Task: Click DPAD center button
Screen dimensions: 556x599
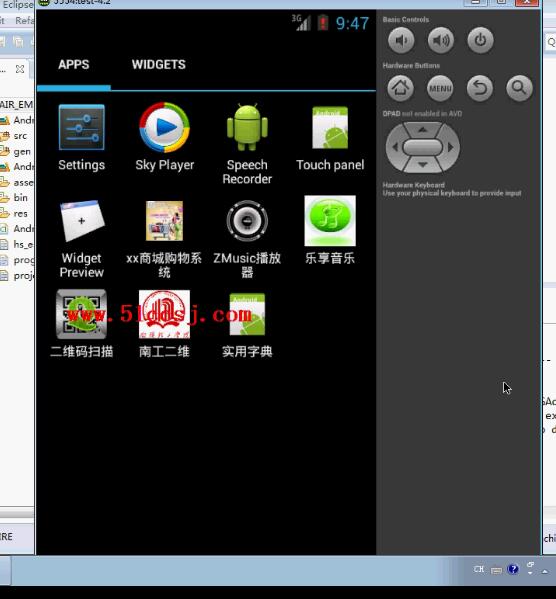Action: 423,147
